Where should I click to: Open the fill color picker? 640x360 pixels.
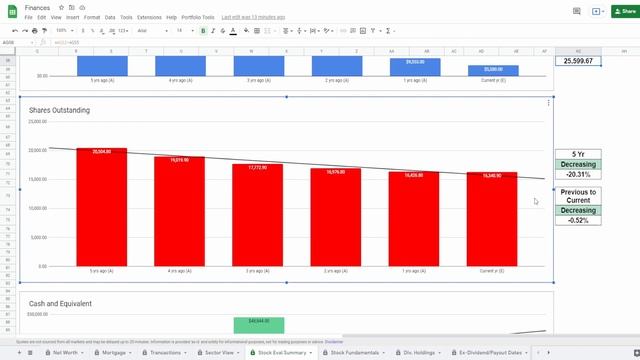point(247,31)
